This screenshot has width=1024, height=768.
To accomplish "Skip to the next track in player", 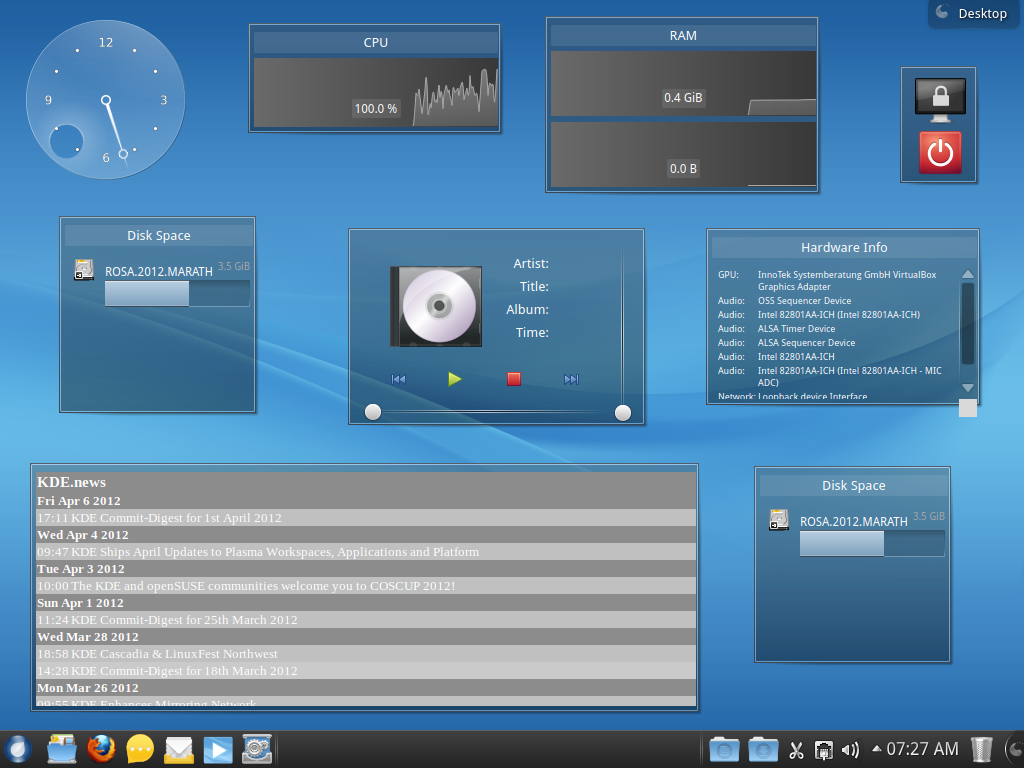I will (571, 379).
